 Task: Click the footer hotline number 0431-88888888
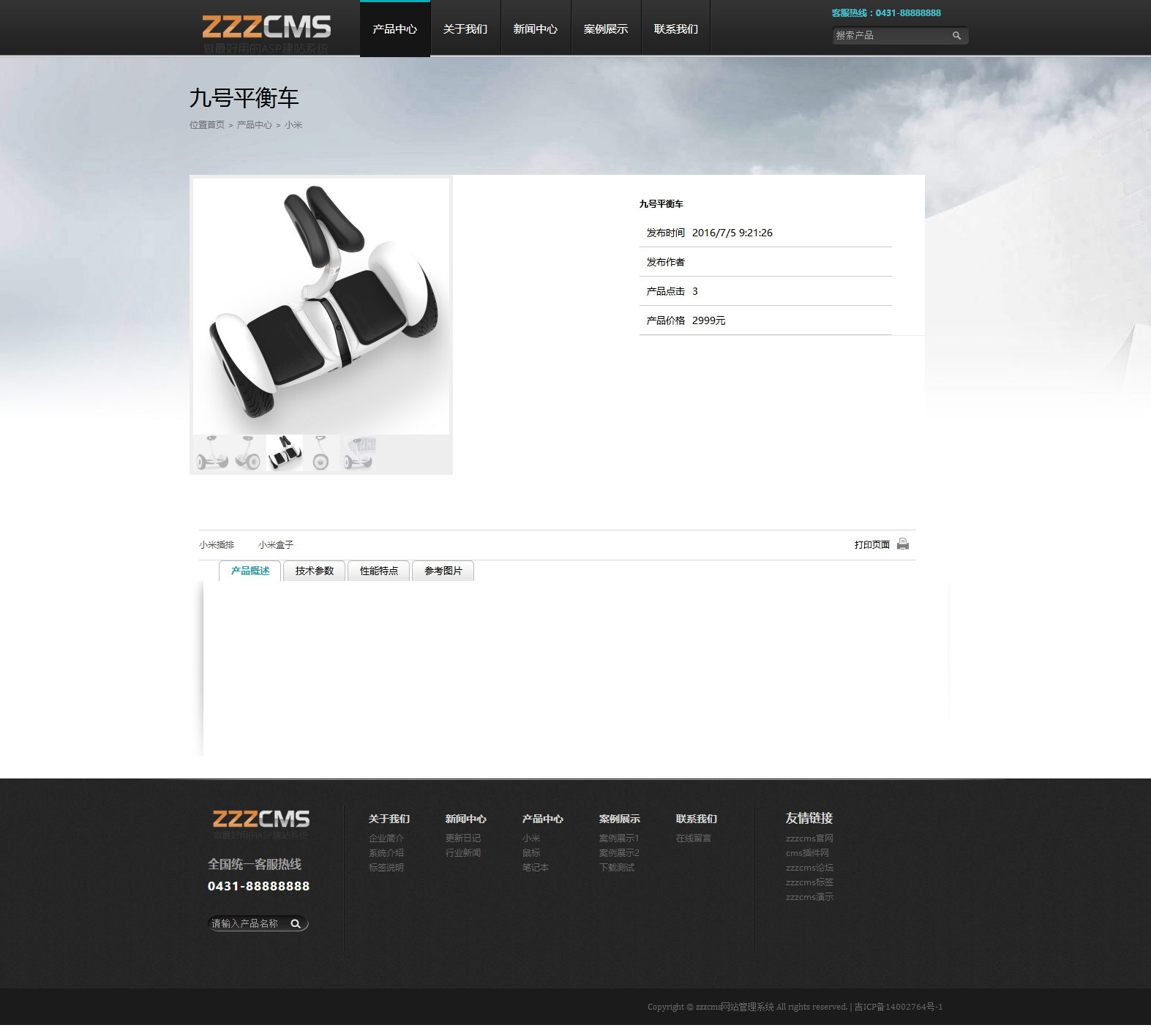(259, 886)
